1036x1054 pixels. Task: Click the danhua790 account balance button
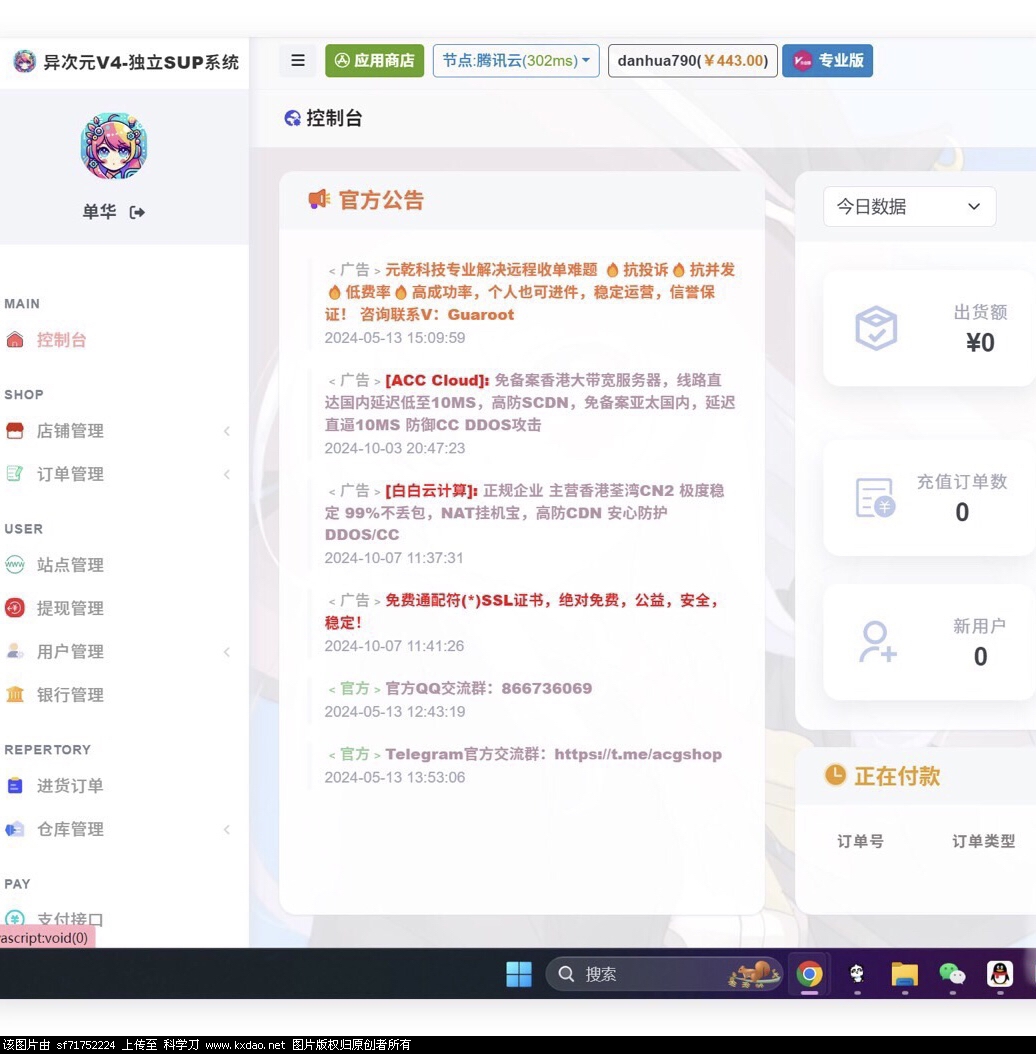pyautogui.click(x=692, y=61)
